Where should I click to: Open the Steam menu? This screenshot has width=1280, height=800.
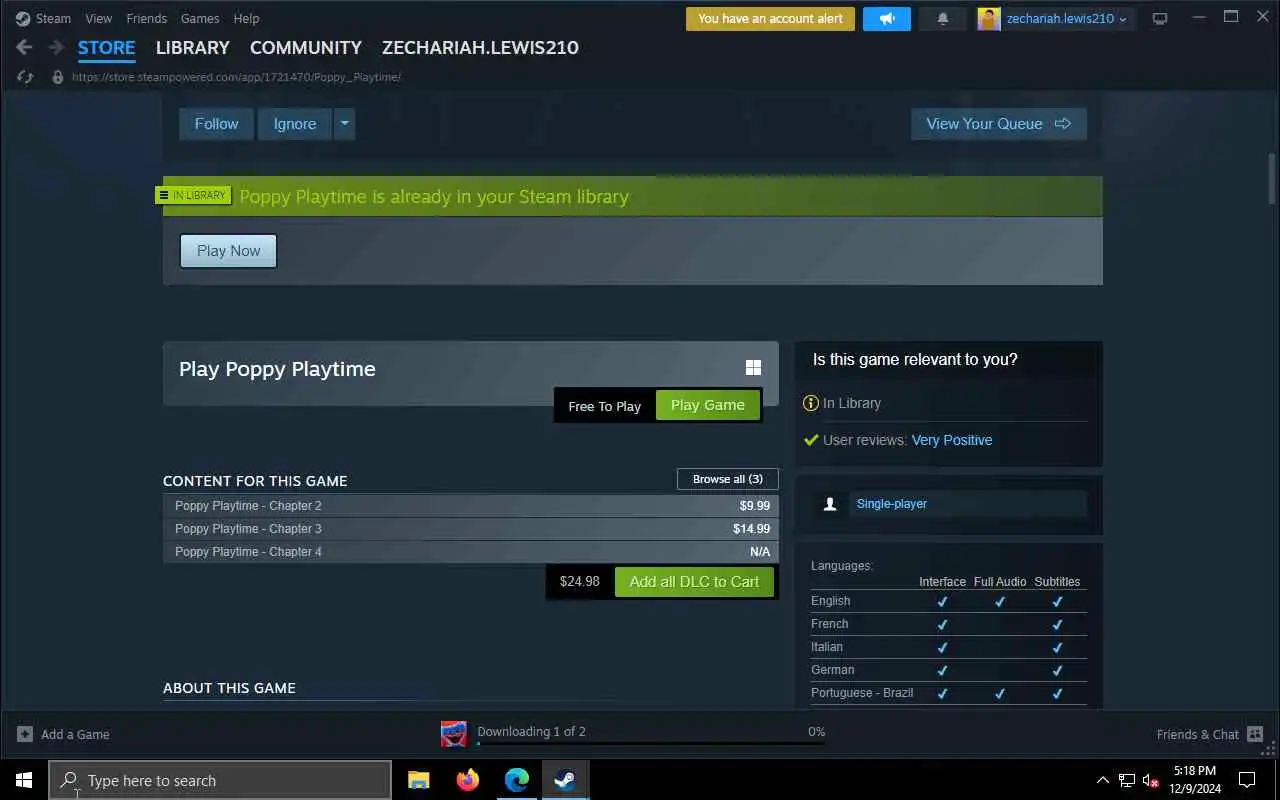(53, 18)
